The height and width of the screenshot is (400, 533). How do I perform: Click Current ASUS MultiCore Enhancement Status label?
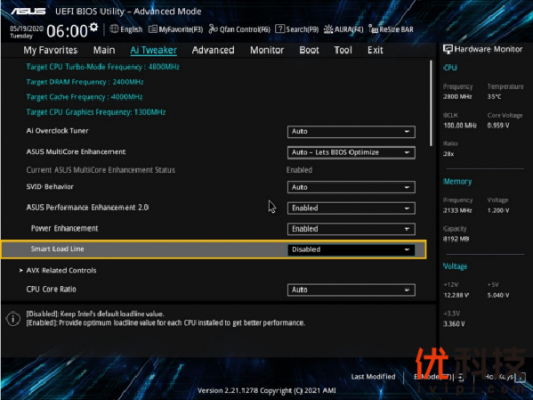point(101,170)
